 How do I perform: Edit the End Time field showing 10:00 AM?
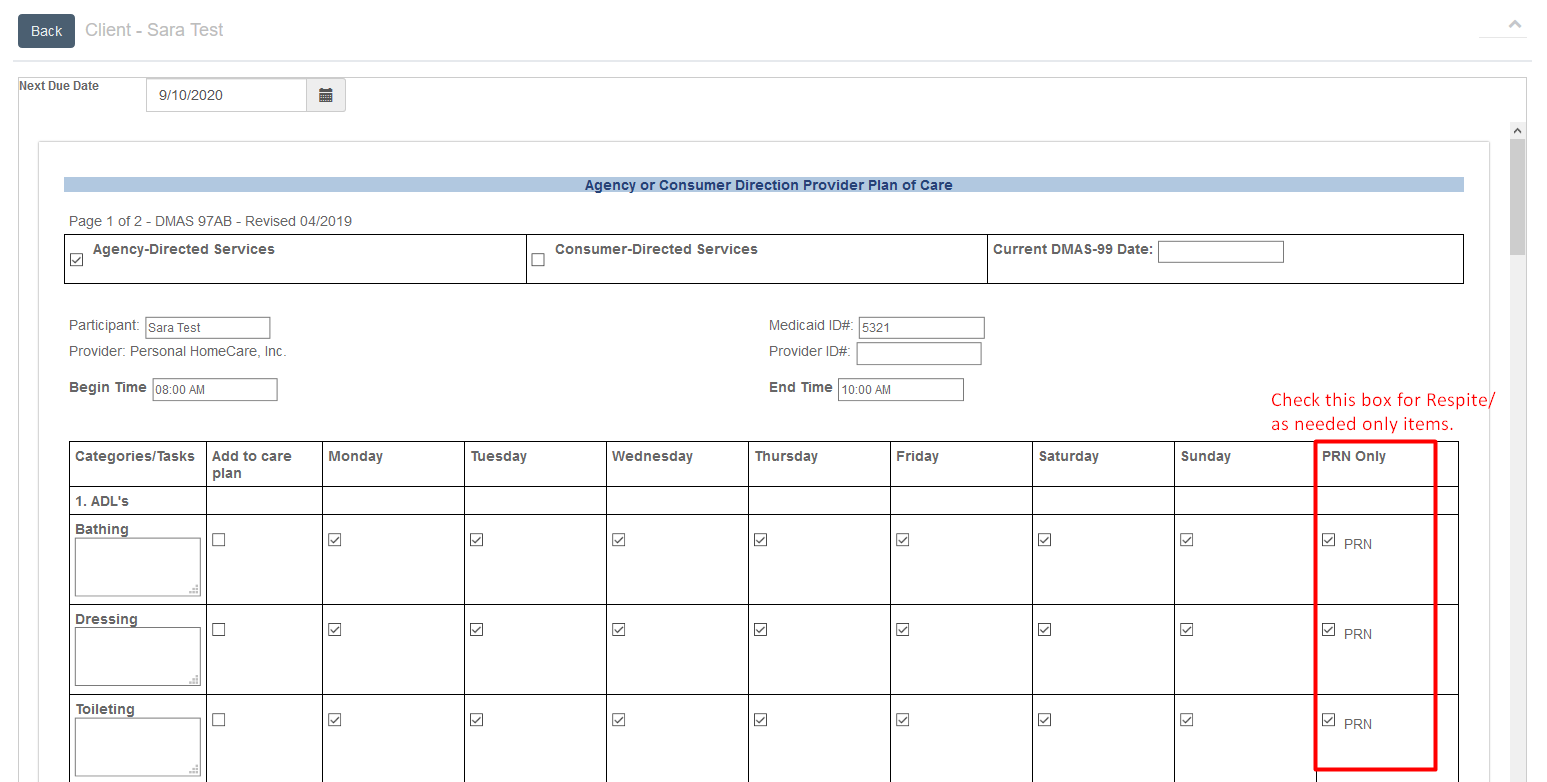click(900, 389)
